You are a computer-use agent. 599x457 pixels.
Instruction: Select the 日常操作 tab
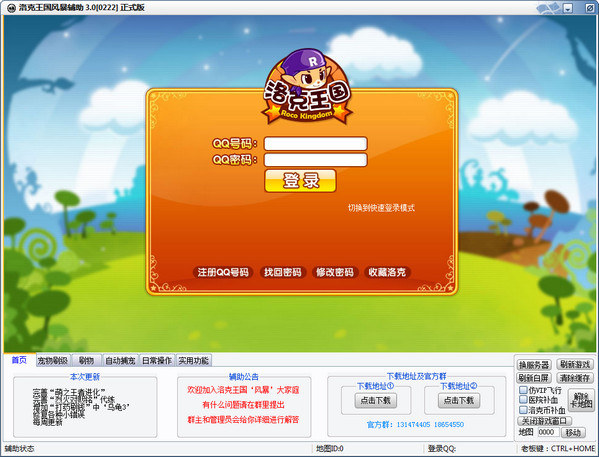point(157,360)
